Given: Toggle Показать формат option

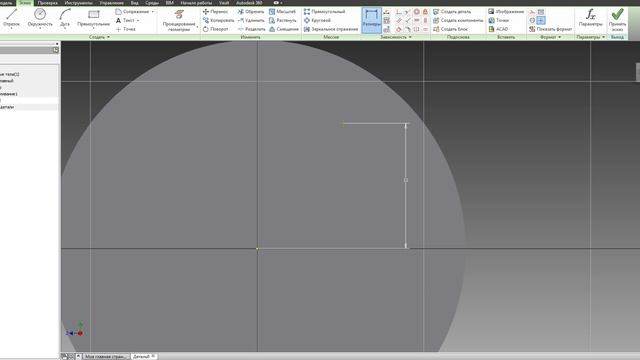Looking at the screenshot, I should pos(550,29).
